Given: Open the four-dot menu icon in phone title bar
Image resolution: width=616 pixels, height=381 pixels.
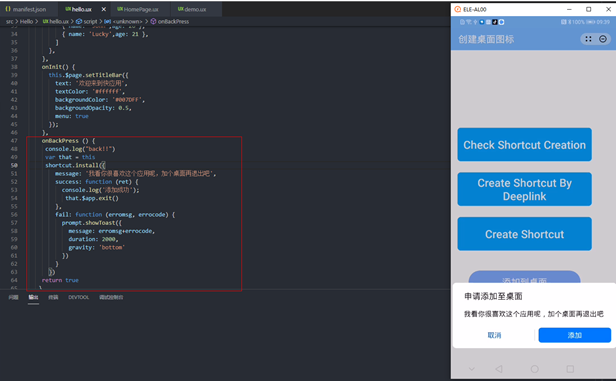Looking at the screenshot, I should pyautogui.click(x=588, y=39).
